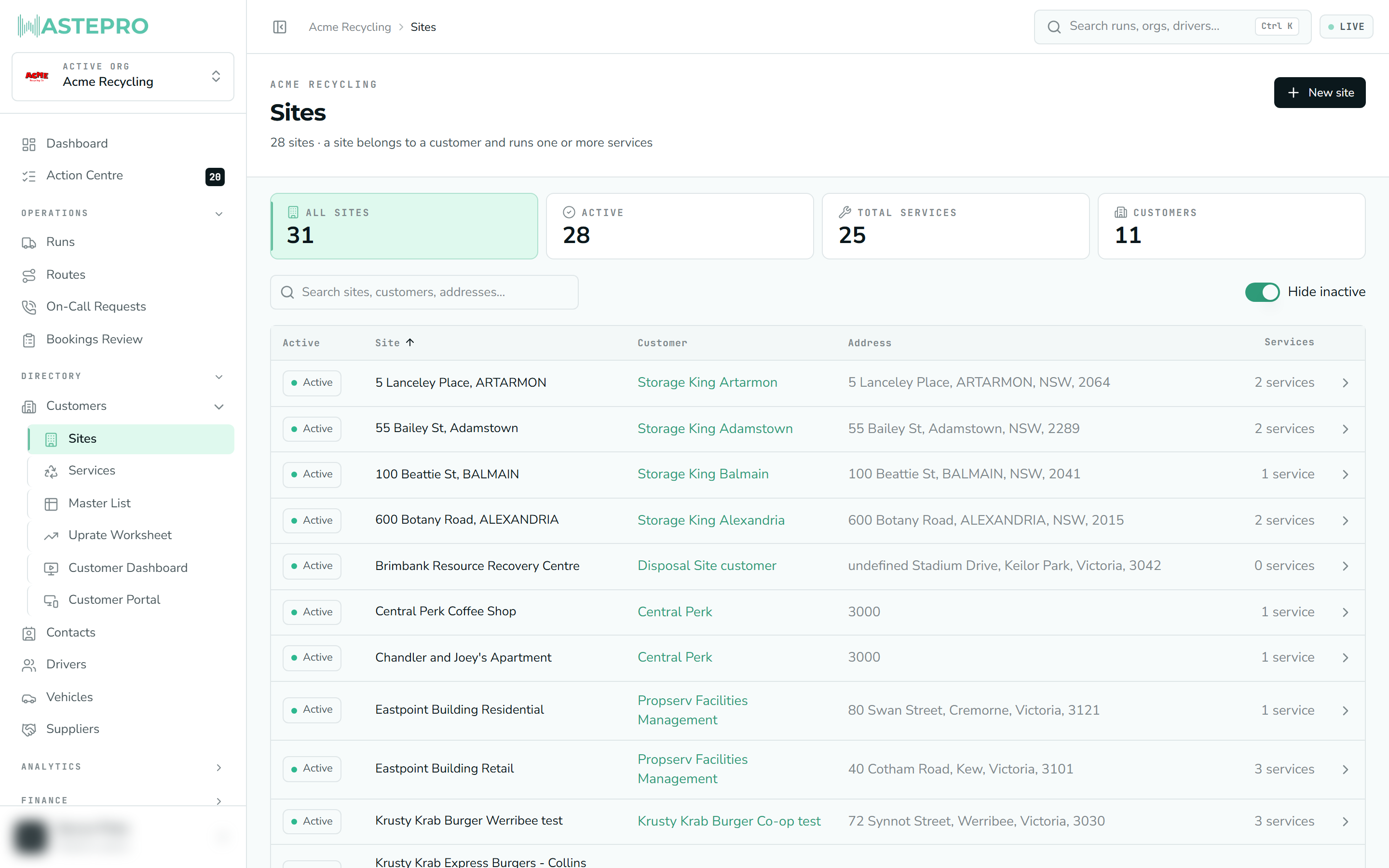Create a New site
1389x868 pixels.
pyautogui.click(x=1320, y=93)
